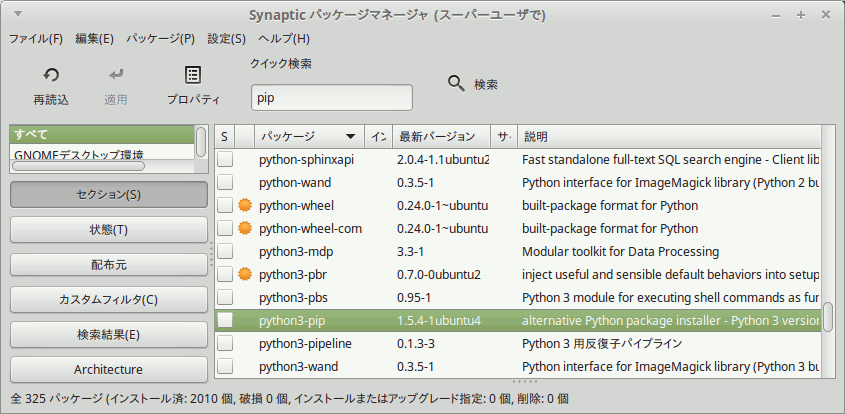Open the window menu arrow in title bar
845x414 pixels.
[x=18, y=15]
